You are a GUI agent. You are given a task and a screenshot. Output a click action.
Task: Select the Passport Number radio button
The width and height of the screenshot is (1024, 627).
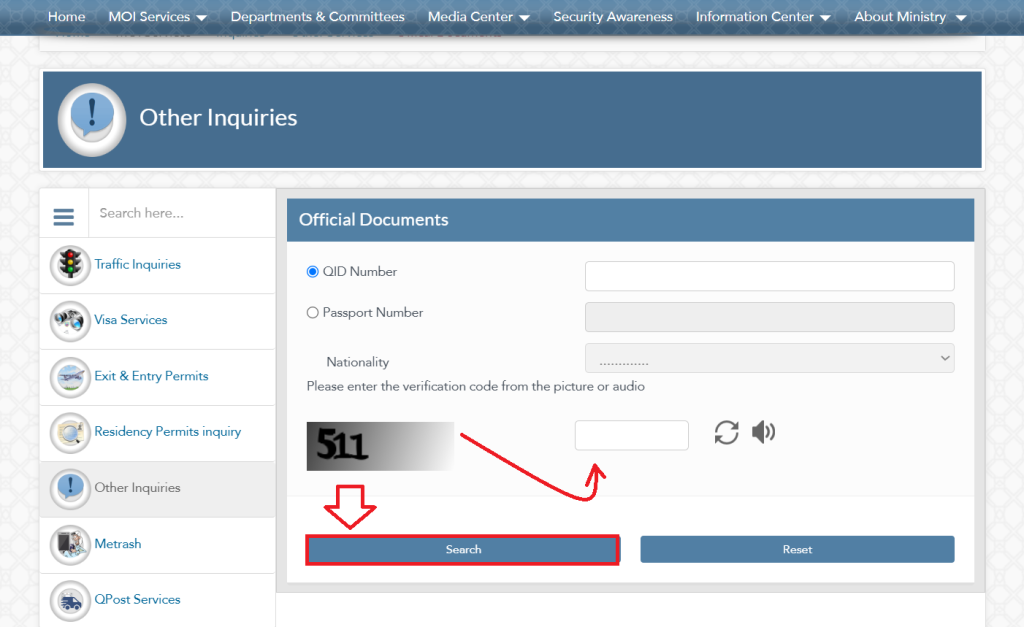pos(313,313)
